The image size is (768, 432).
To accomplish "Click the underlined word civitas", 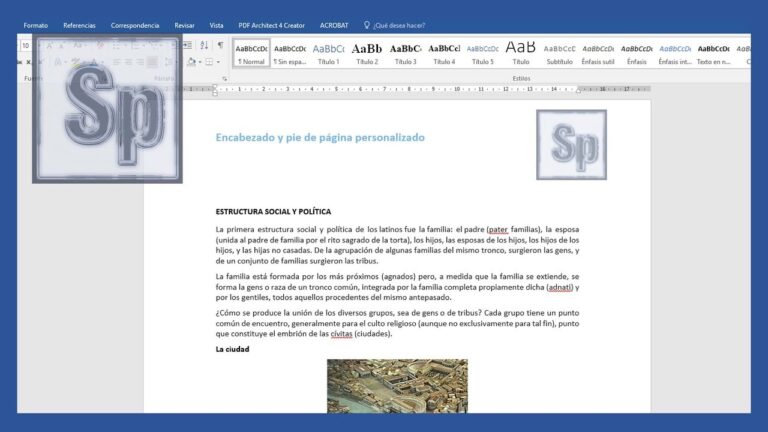I will pos(341,334).
